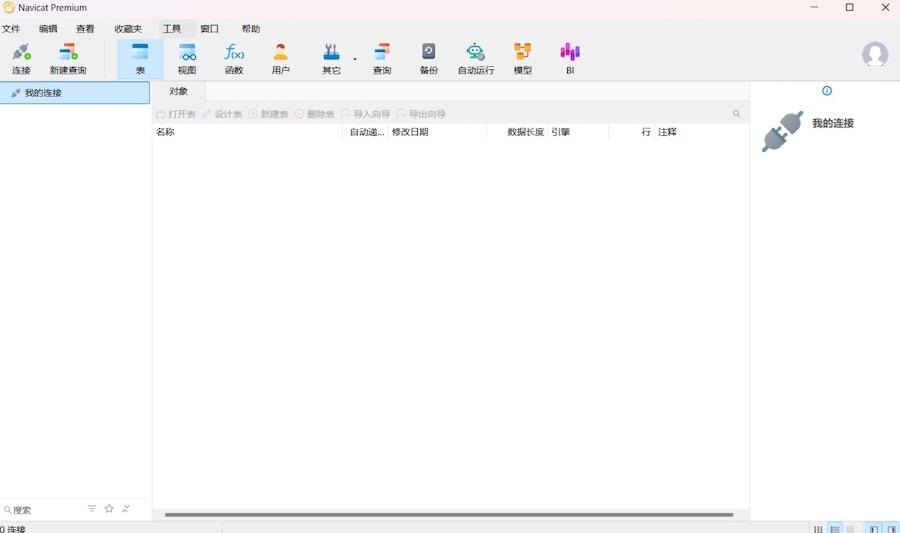This screenshot has width=900, height=533.
Task: Expand the 其它 (Others) dropdown arrow
Action: pyautogui.click(x=355, y=59)
